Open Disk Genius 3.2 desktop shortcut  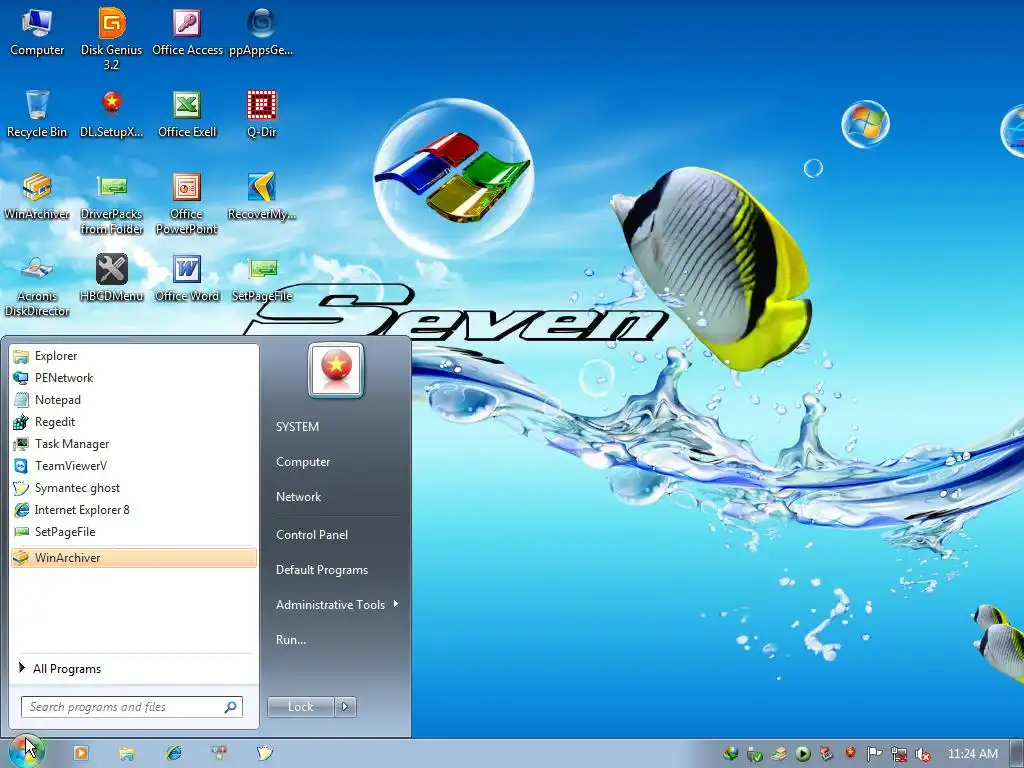pyautogui.click(x=112, y=39)
